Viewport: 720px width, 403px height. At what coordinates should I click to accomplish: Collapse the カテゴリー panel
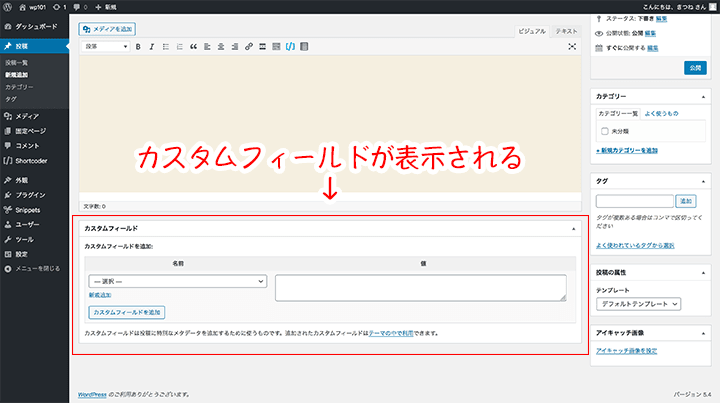(703, 97)
